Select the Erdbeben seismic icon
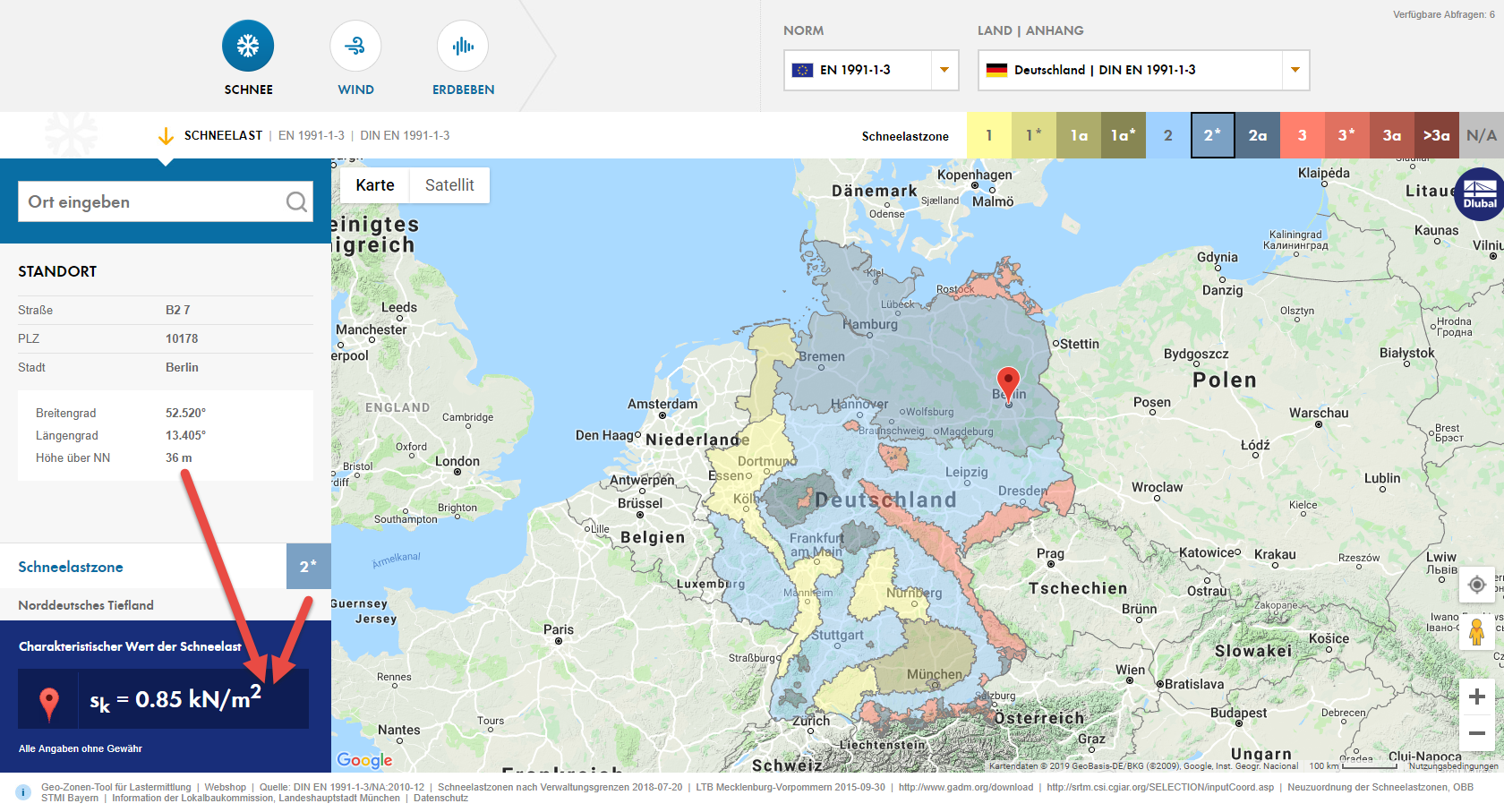 tap(463, 46)
